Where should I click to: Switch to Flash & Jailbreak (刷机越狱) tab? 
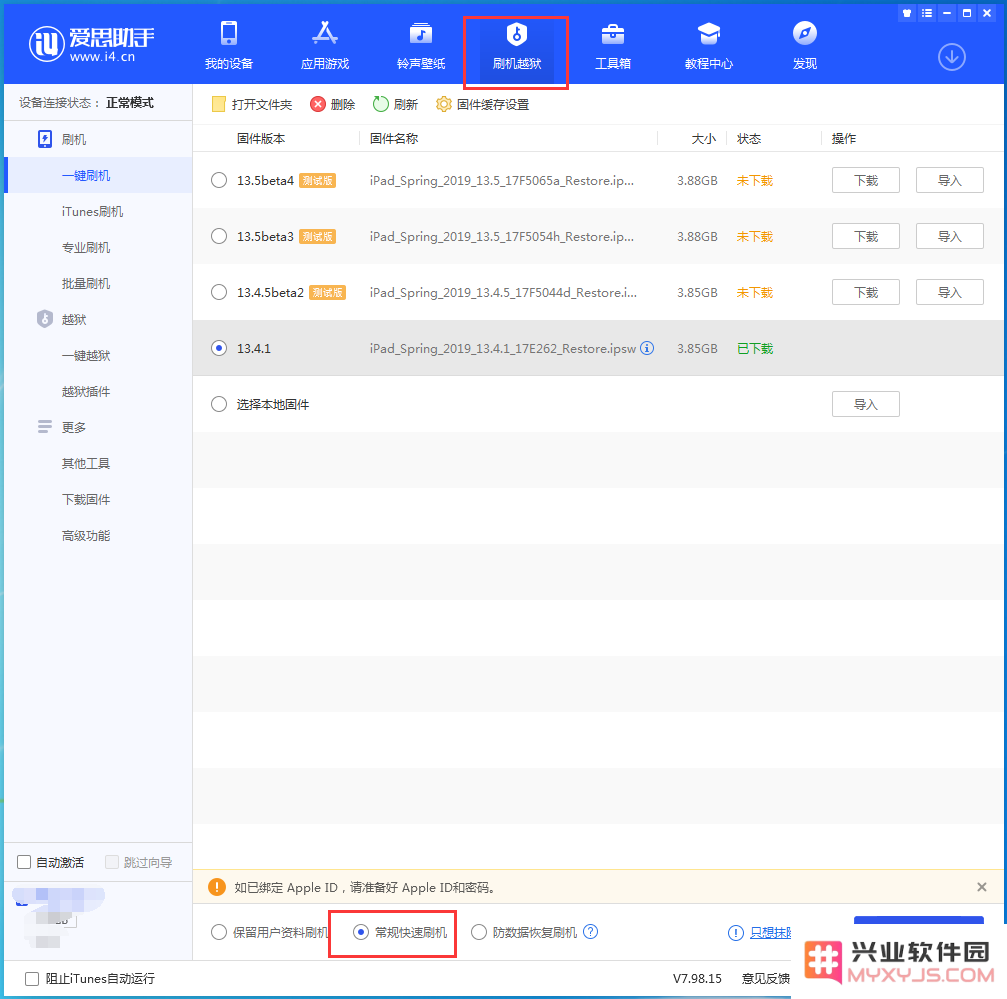516,45
